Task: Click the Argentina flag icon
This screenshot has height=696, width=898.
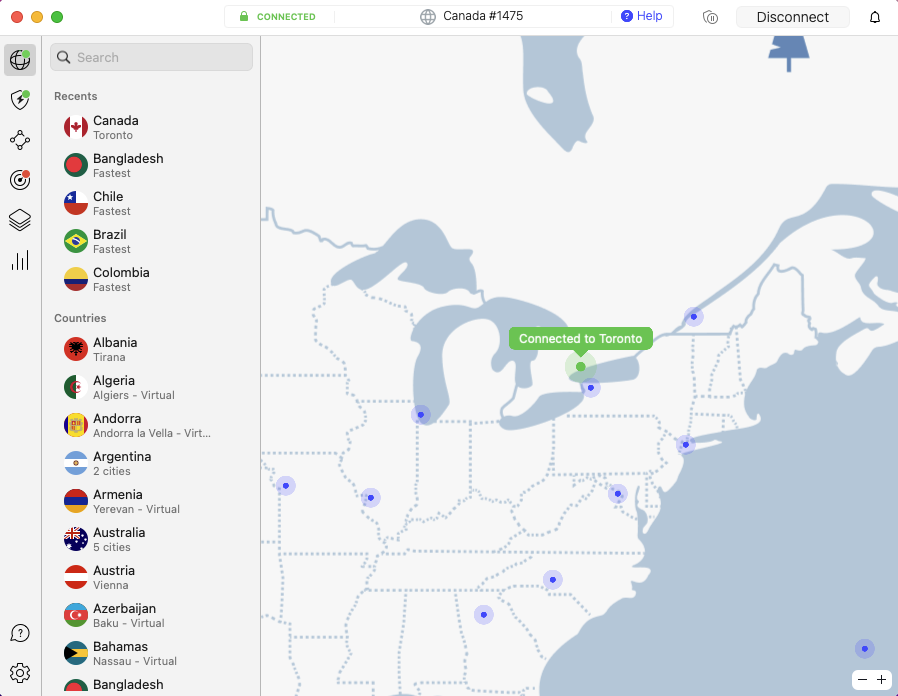Action: [x=76, y=463]
